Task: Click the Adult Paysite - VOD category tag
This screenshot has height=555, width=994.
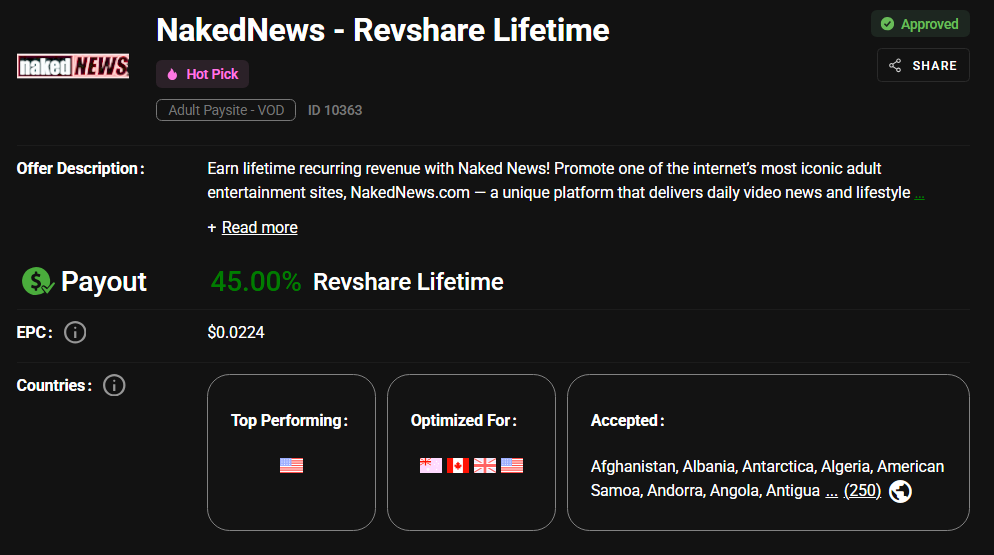Action: coord(226,110)
